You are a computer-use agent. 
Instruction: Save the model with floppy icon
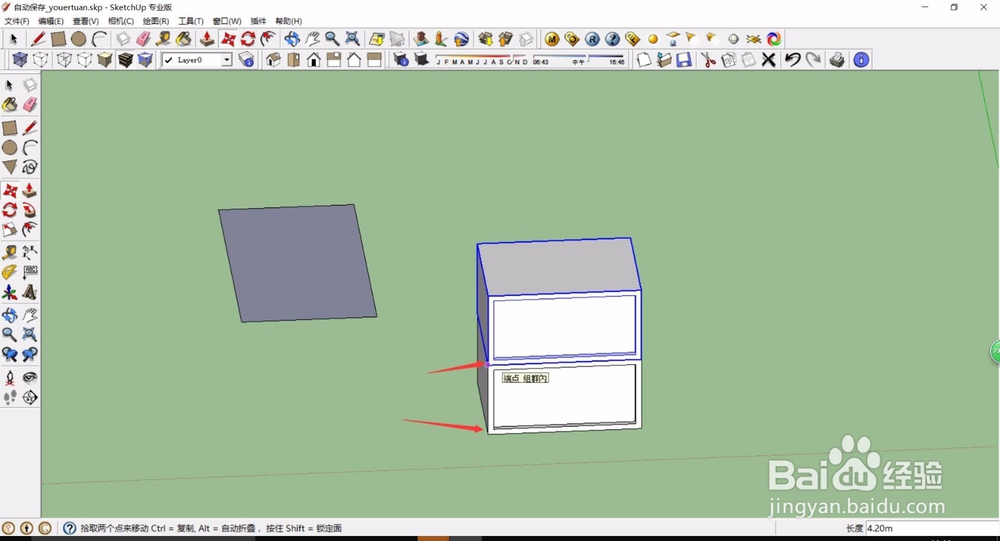tap(684, 60)
